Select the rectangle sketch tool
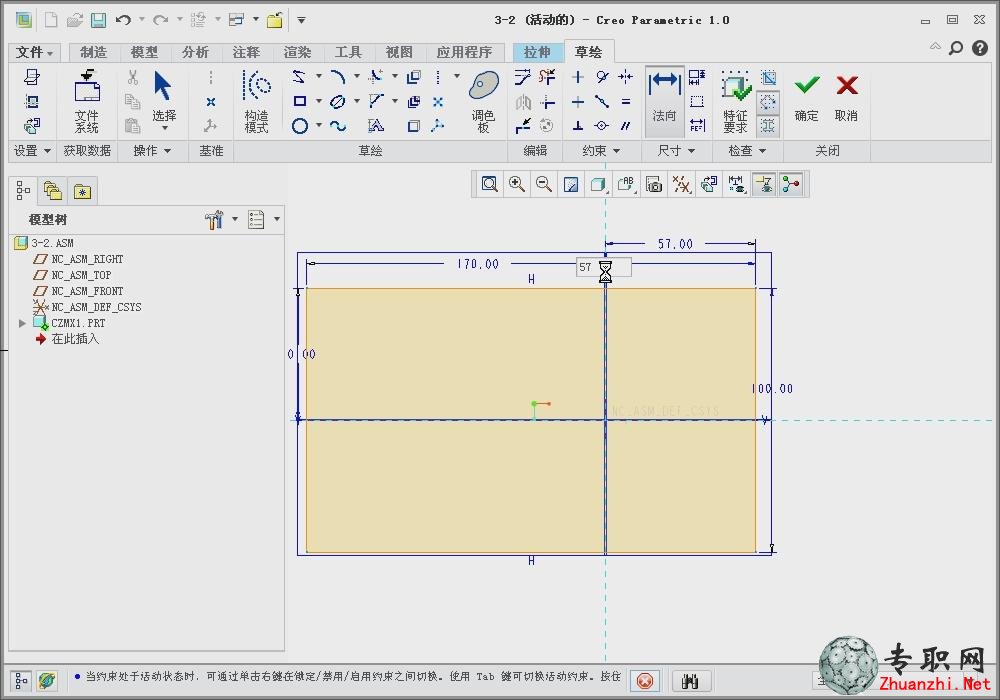Screen dimensions: 1000x700 [x=299, y=101]
